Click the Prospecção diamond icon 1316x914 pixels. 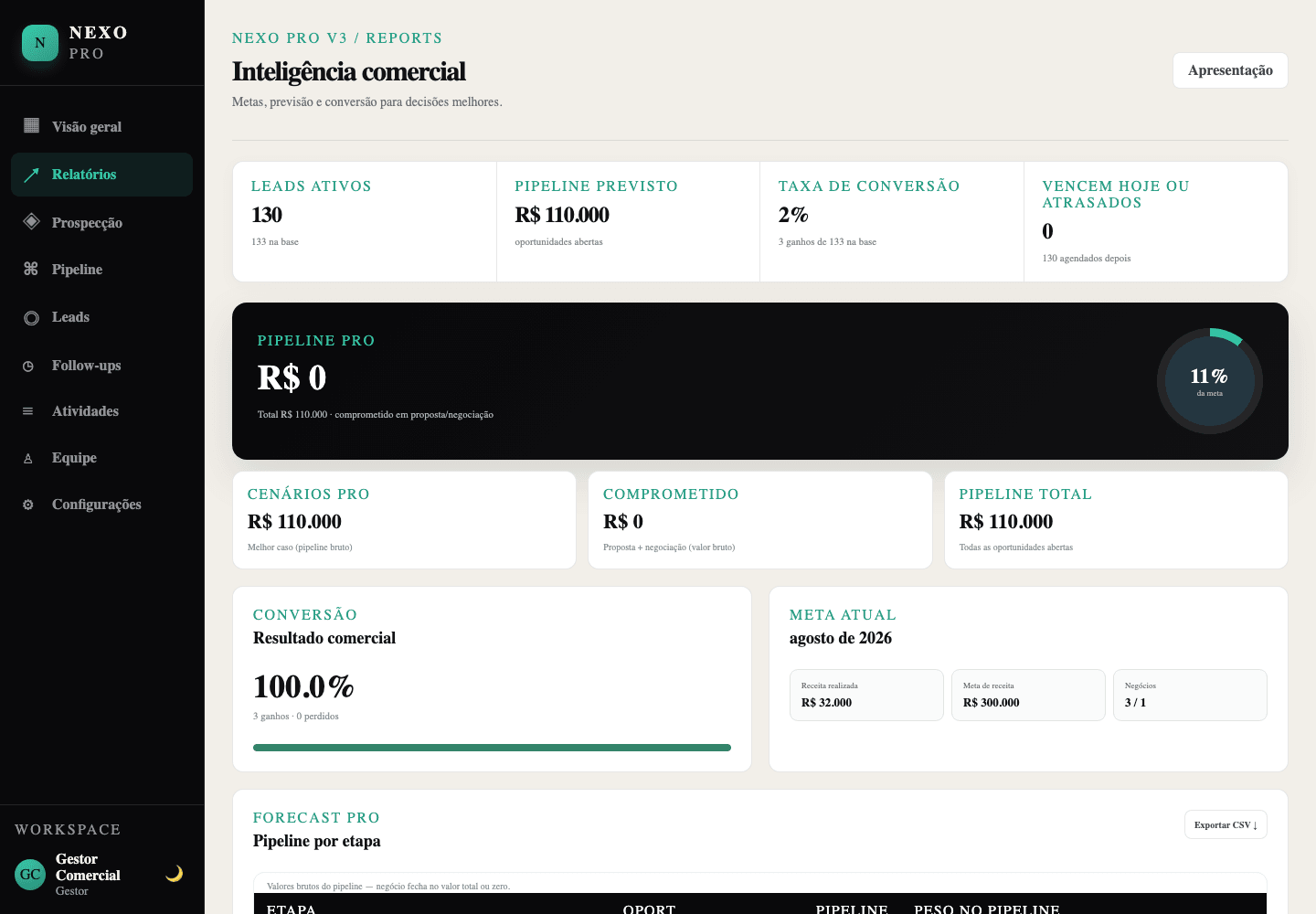pyautogui.click(x=31, y=221)
